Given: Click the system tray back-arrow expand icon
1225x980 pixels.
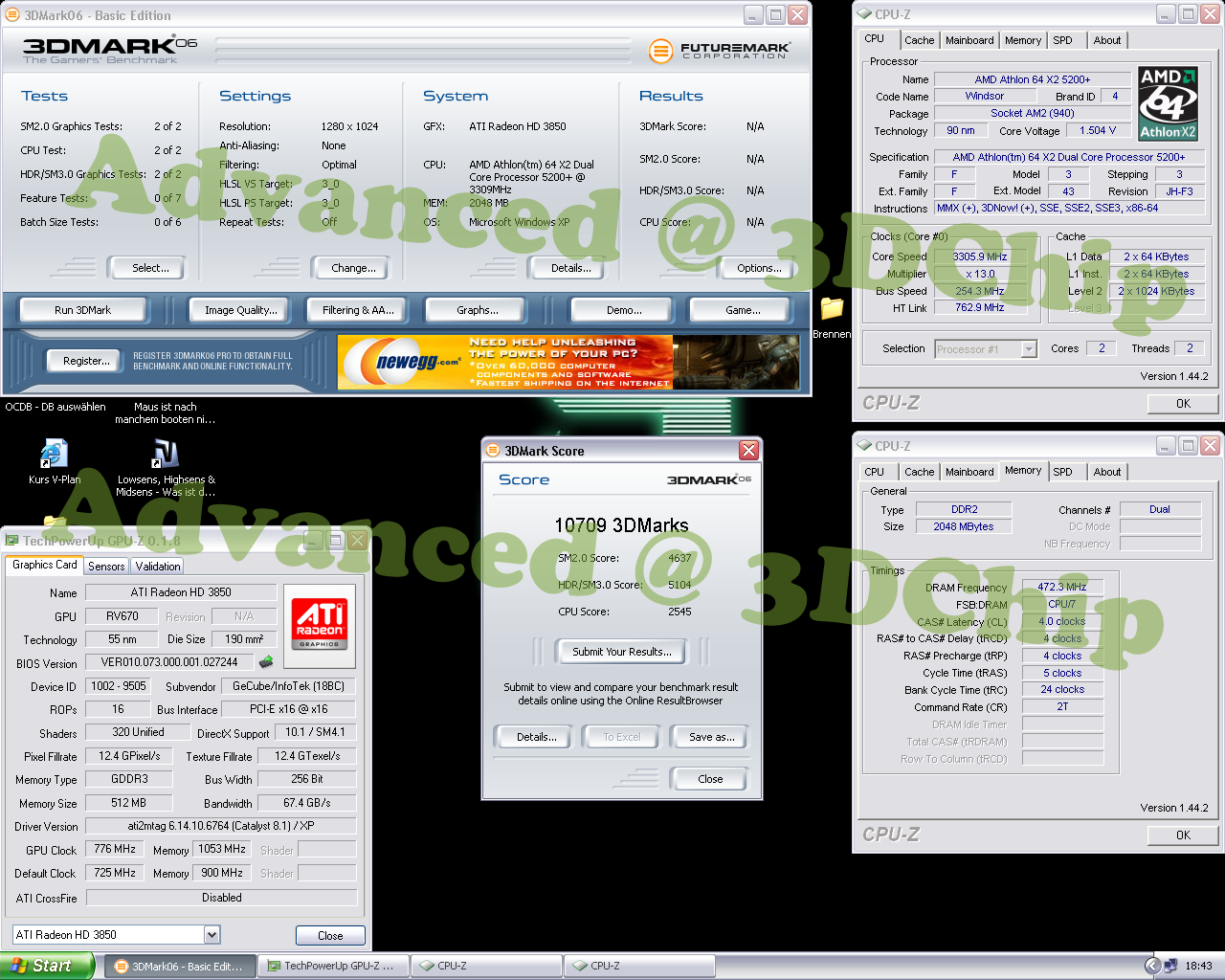Looking at the screenshot, I should [x=1152, y=966].
